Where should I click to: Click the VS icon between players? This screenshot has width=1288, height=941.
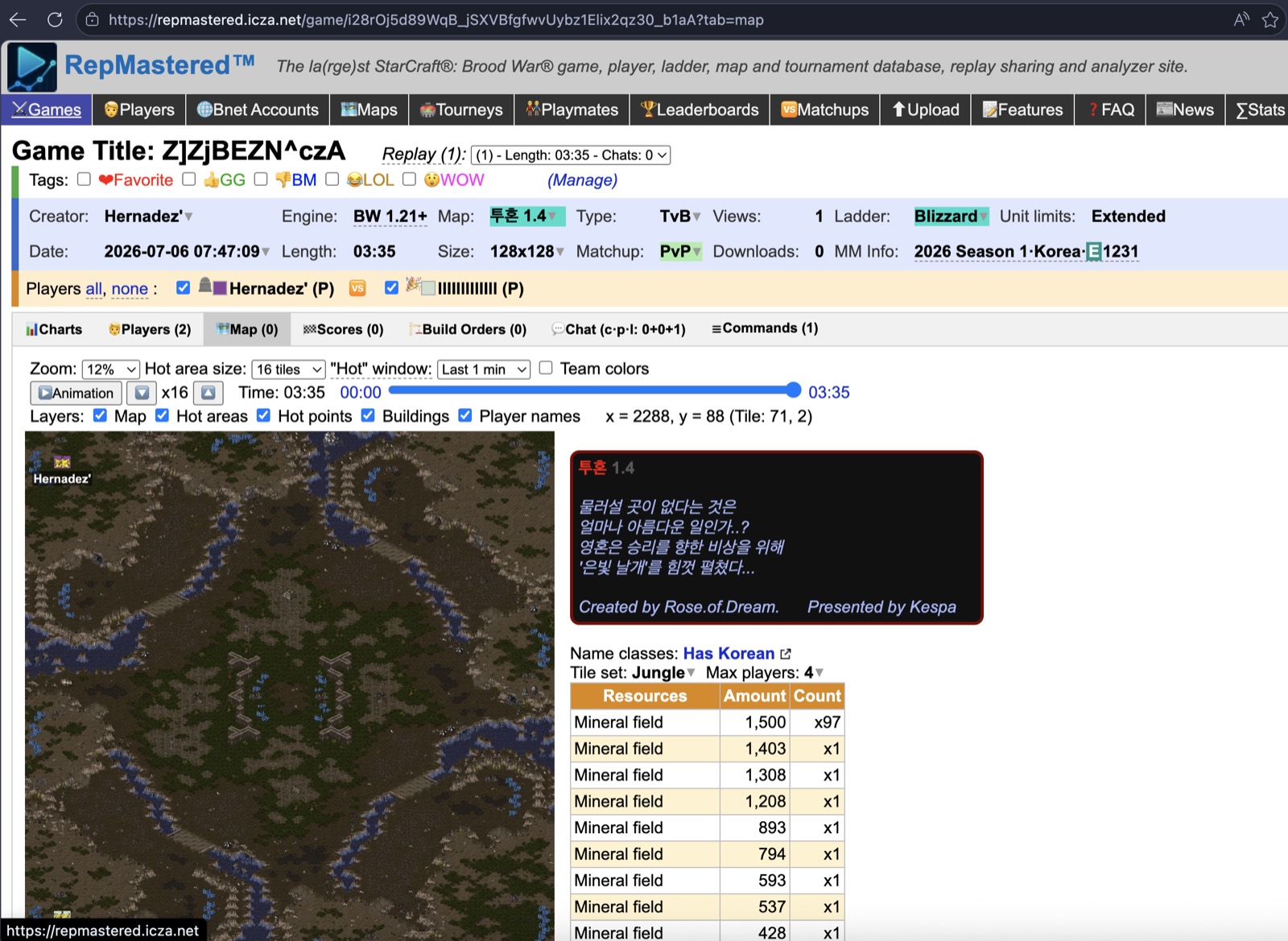(x=357, y=288)
